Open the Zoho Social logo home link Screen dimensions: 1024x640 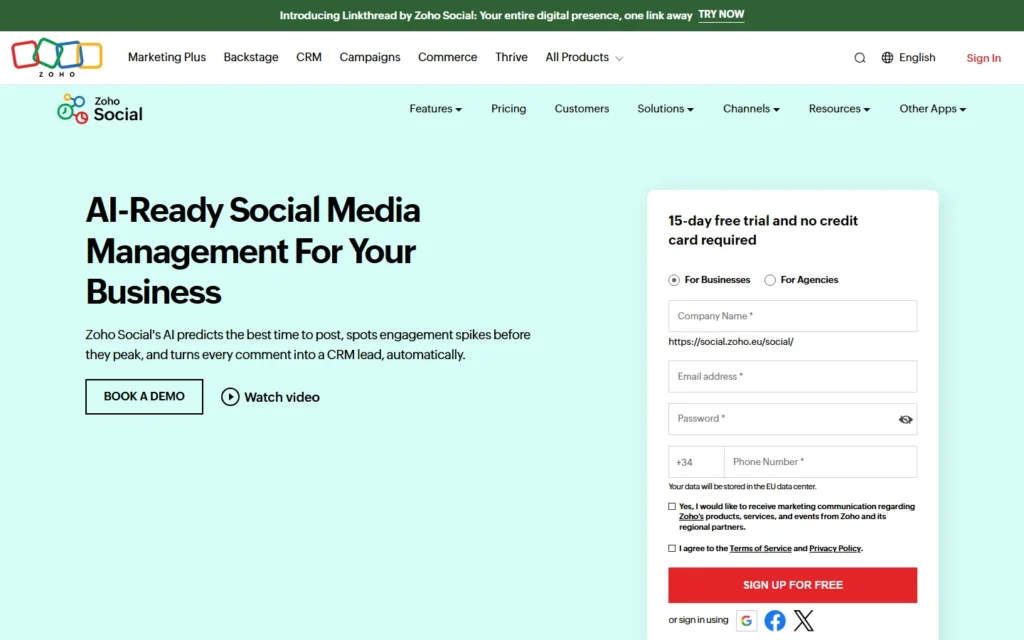(99, 108)
